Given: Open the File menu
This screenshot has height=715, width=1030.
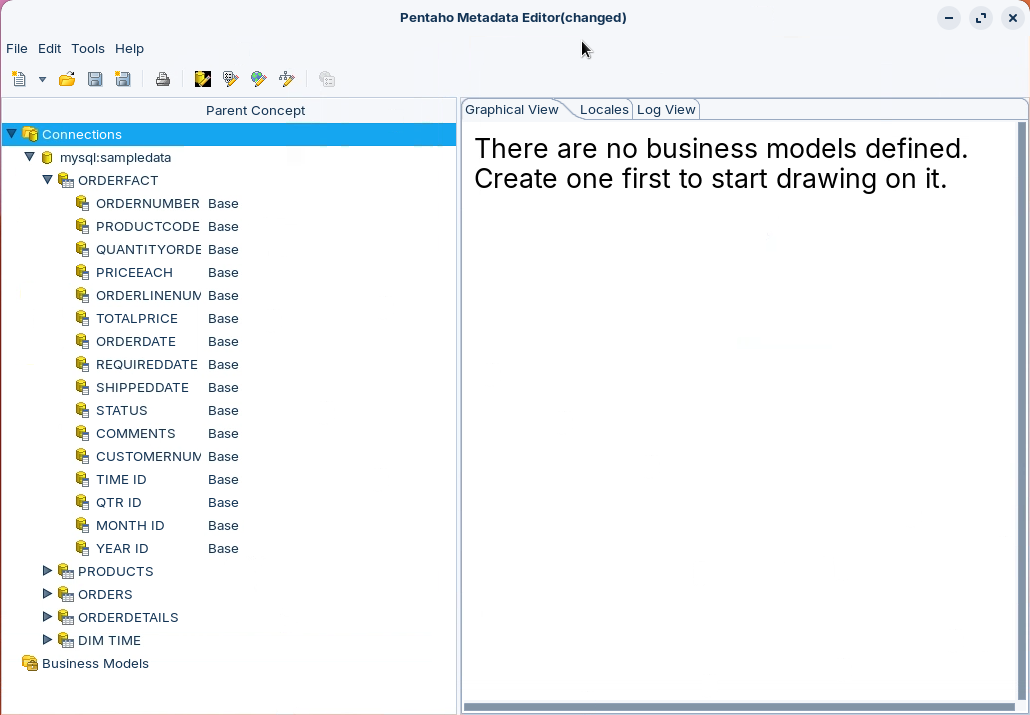Looking at the screenshot, I should click(17, 48).
